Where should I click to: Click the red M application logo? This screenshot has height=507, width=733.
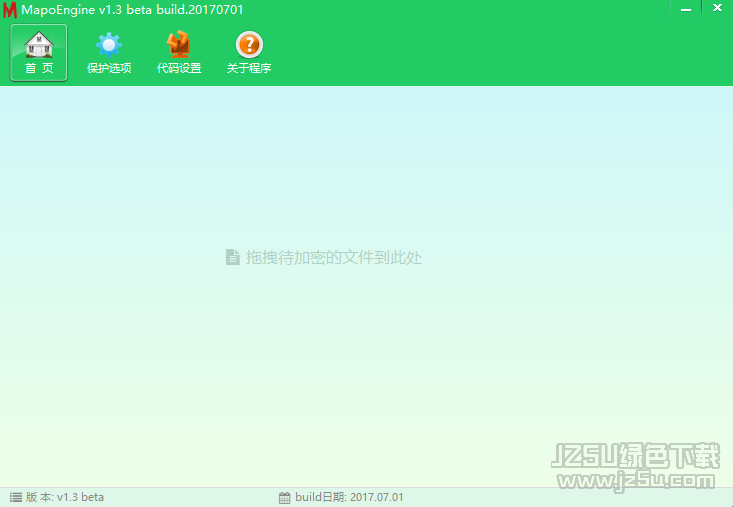(x=9, y=10)
